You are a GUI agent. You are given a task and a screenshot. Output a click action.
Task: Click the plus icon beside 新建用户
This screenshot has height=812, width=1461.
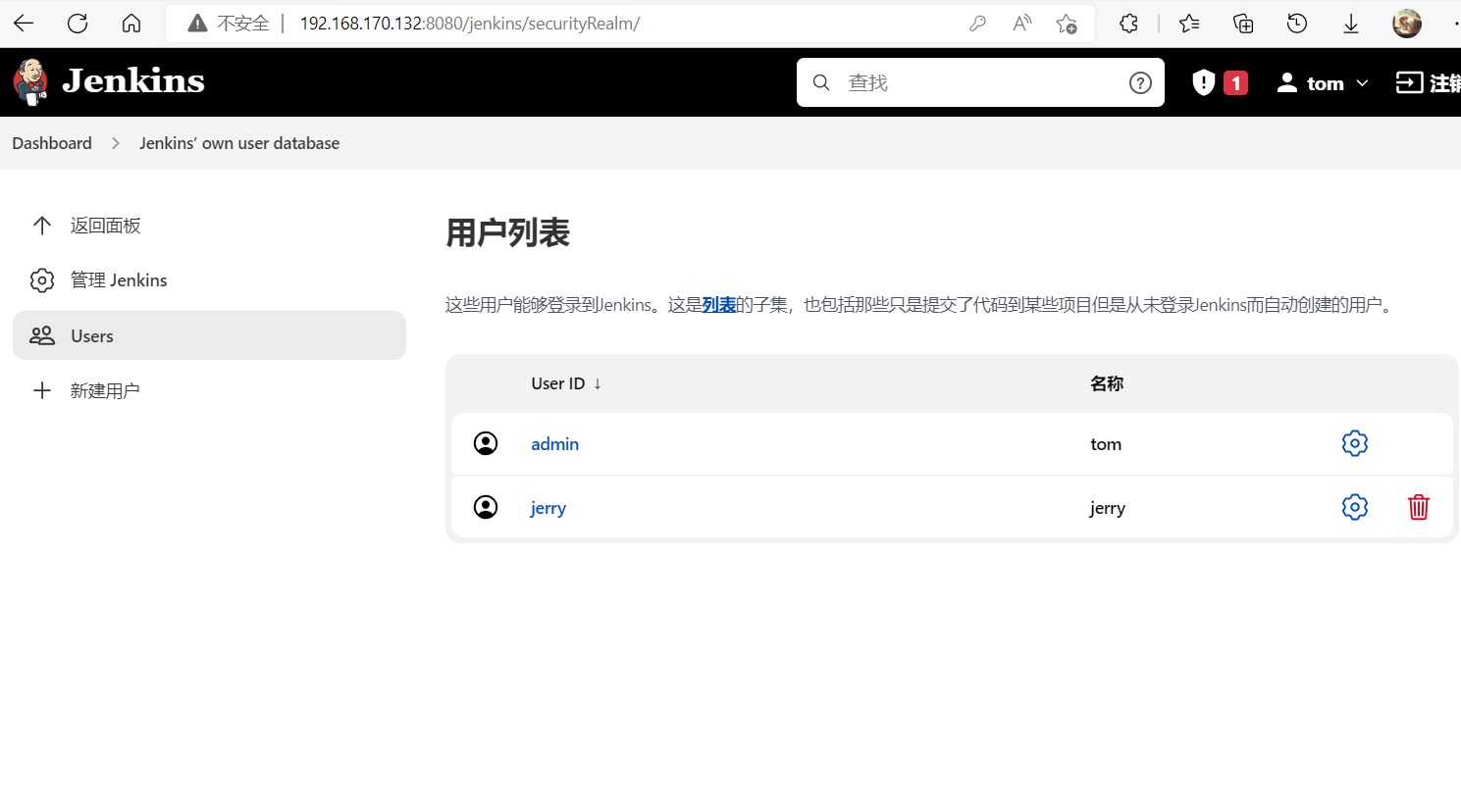[x=42, y=391]
